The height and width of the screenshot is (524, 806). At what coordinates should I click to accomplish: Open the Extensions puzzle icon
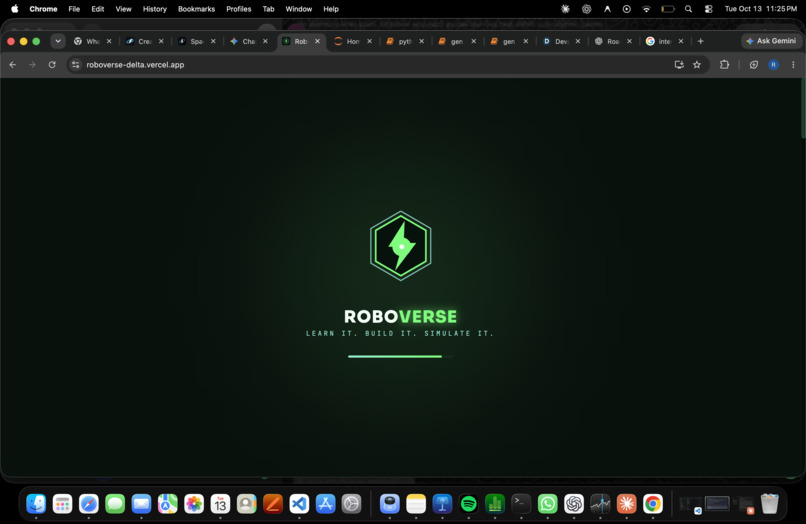tap(724, 65)
